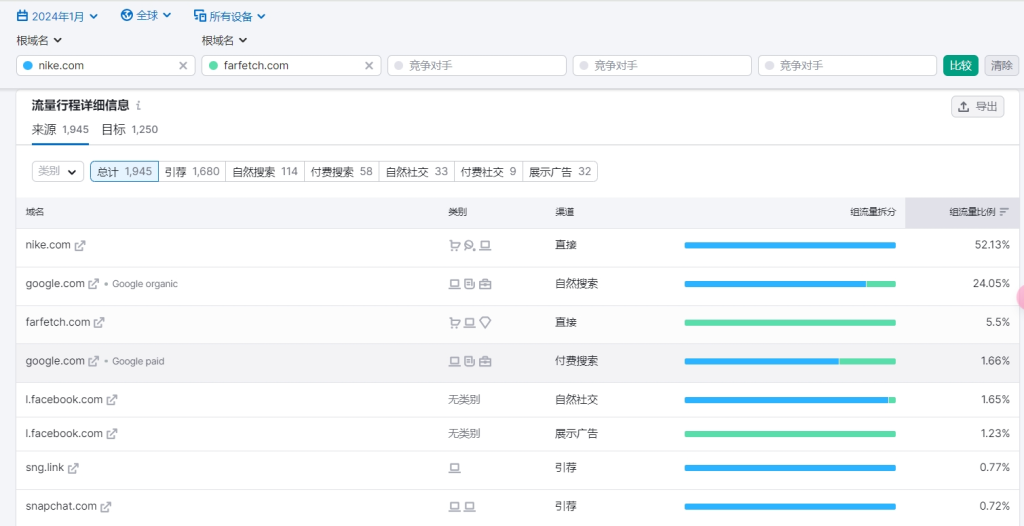Click the 24.05% value
Viewport: 1024px width, 526px height.
pos(991,284)
